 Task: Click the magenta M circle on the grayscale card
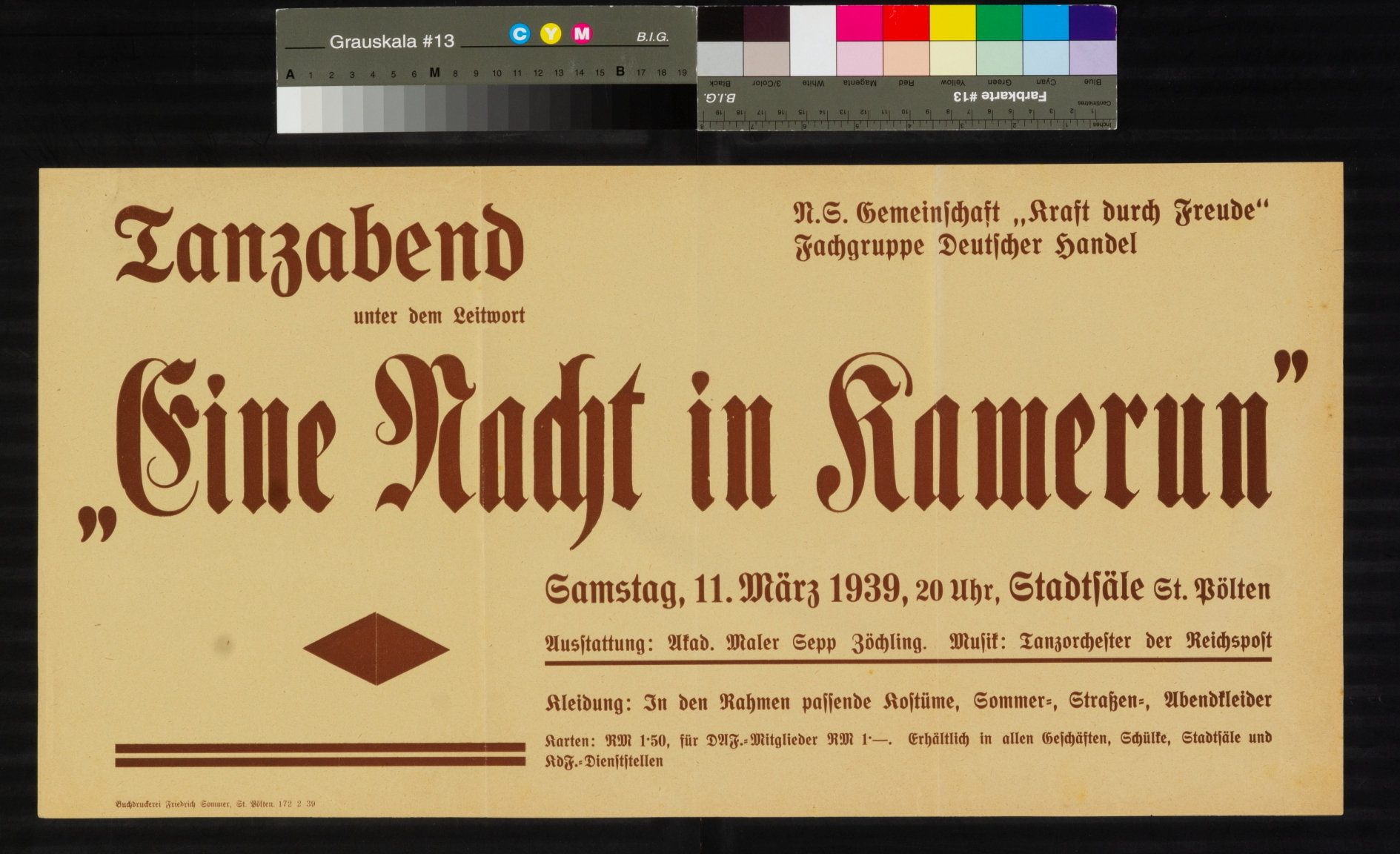point(582,34)
